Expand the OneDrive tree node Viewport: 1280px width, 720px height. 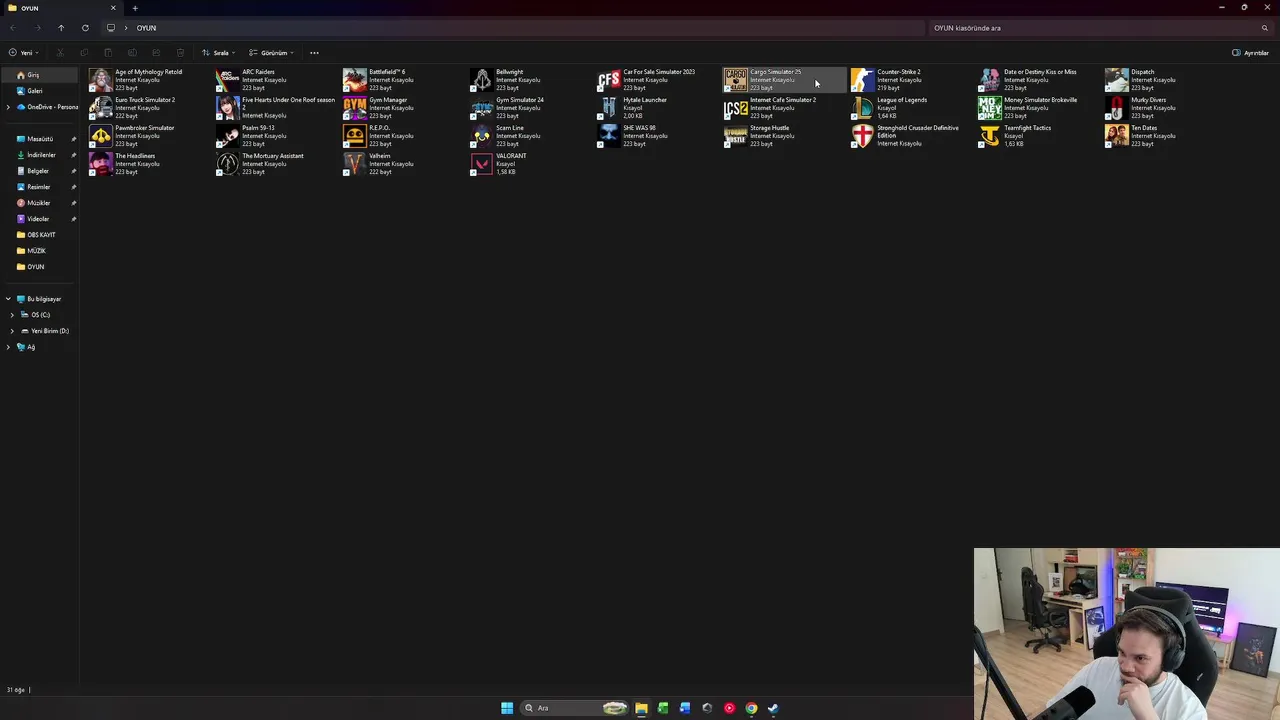[x=8, y=107]
